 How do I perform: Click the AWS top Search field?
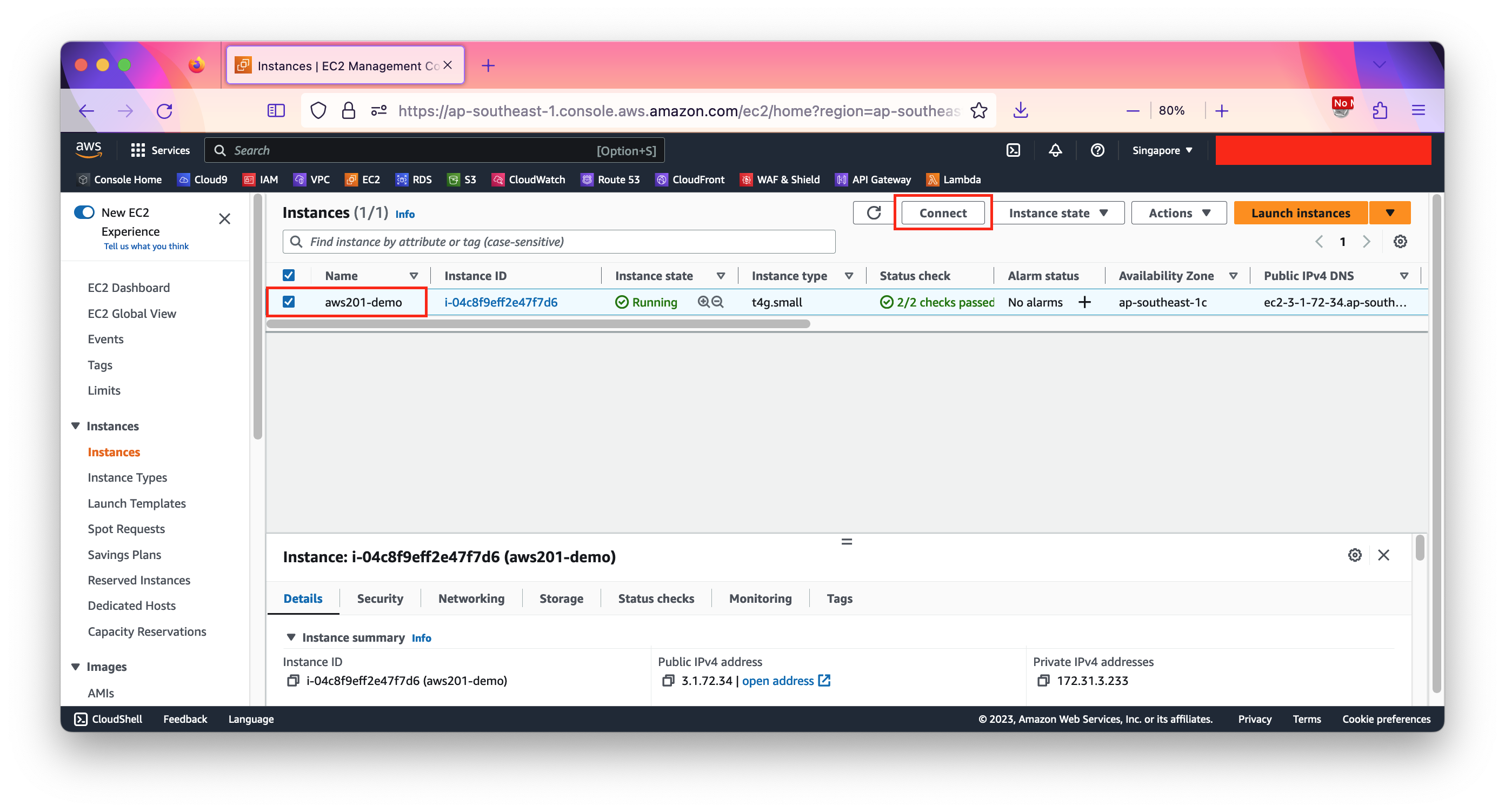tap(434, 150)
